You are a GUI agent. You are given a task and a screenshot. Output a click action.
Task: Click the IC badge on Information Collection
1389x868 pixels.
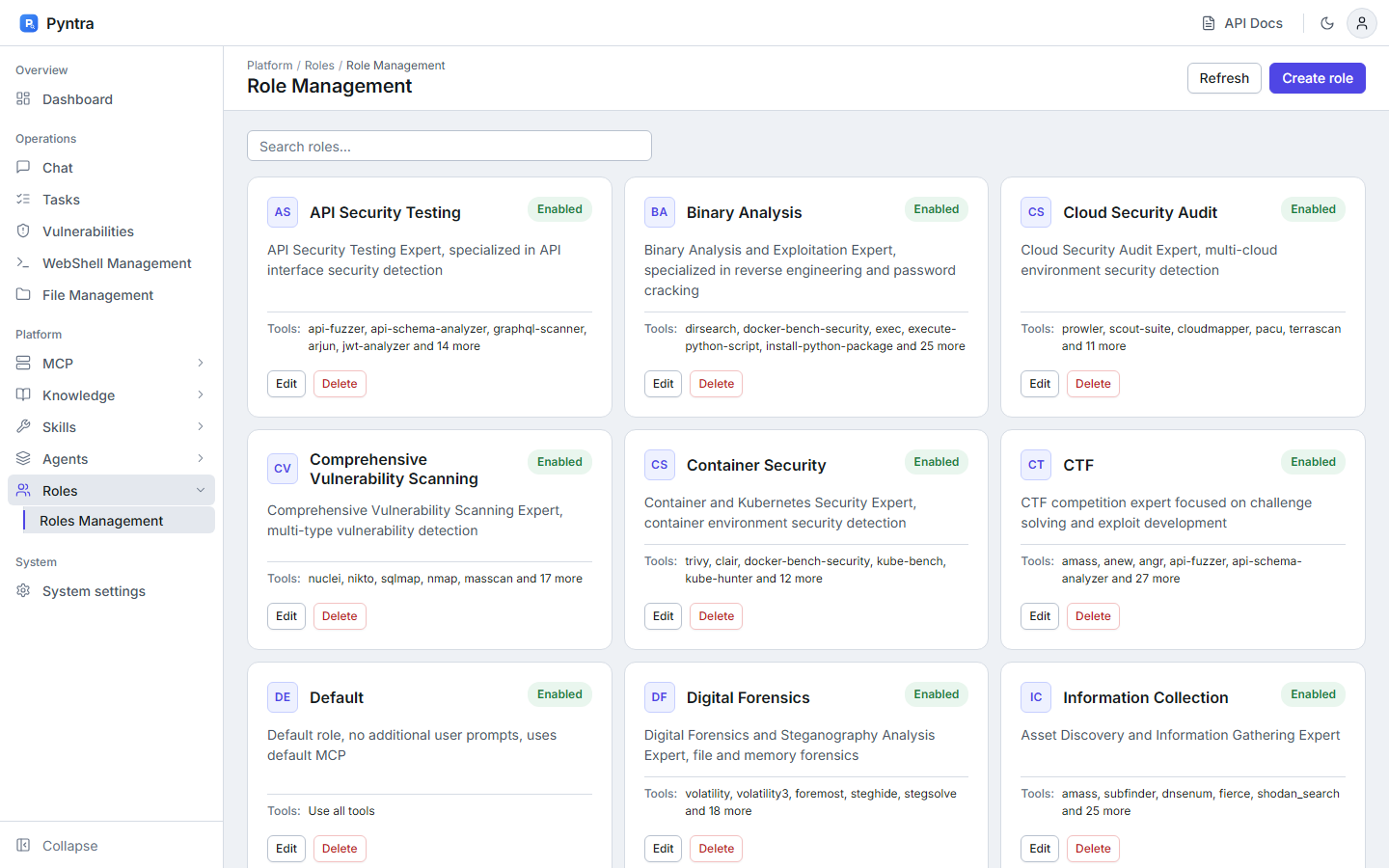click(x=1036, y=697)
